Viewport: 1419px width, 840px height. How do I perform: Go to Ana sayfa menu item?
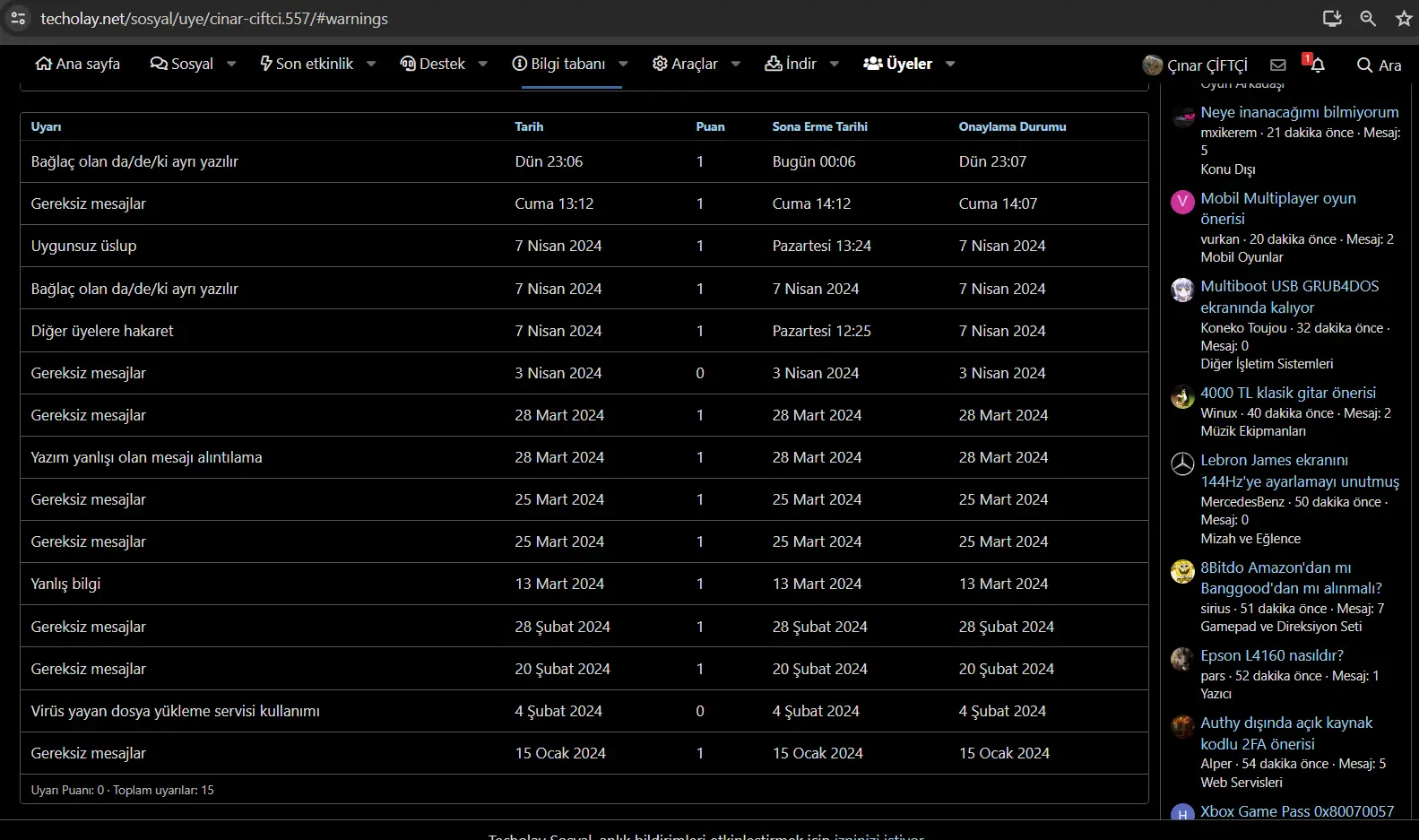(x=77, y=64)
